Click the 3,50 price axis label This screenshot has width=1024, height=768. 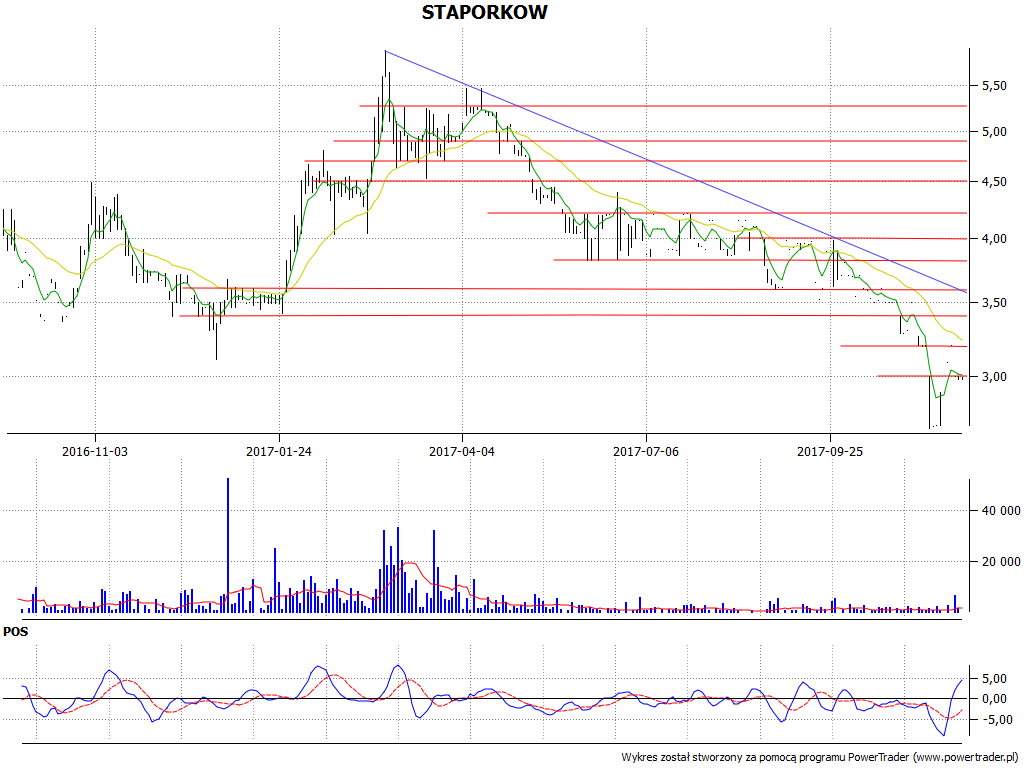[x=993, y=302]
